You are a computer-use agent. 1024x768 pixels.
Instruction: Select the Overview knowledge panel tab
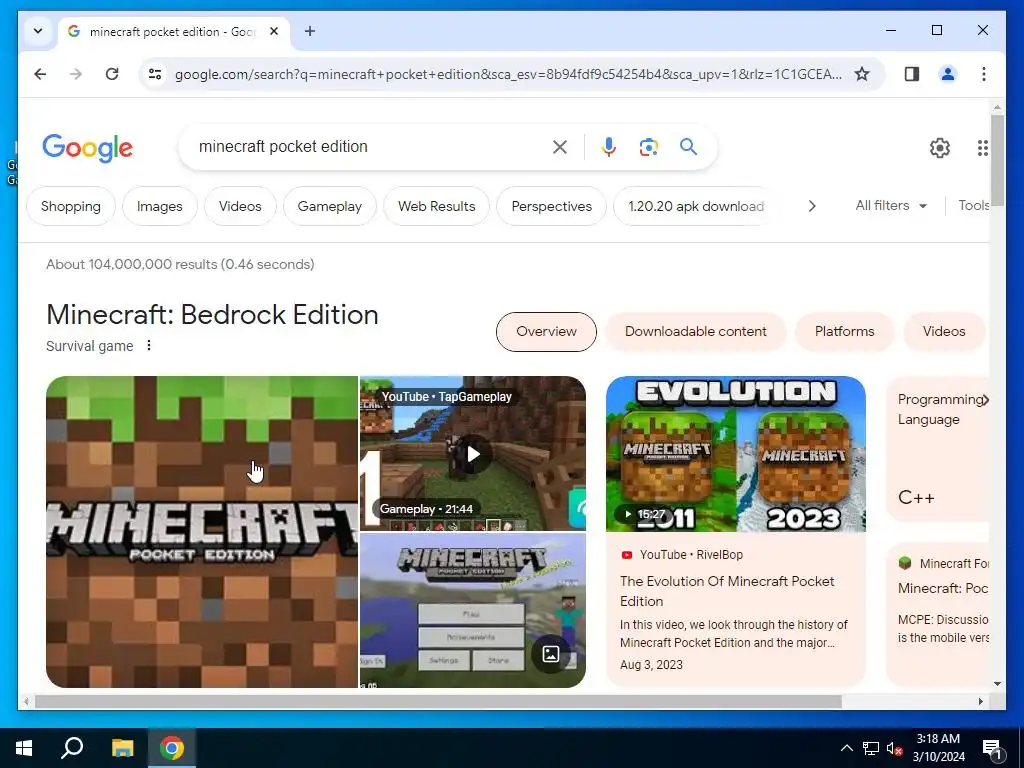tap(546, 332)
